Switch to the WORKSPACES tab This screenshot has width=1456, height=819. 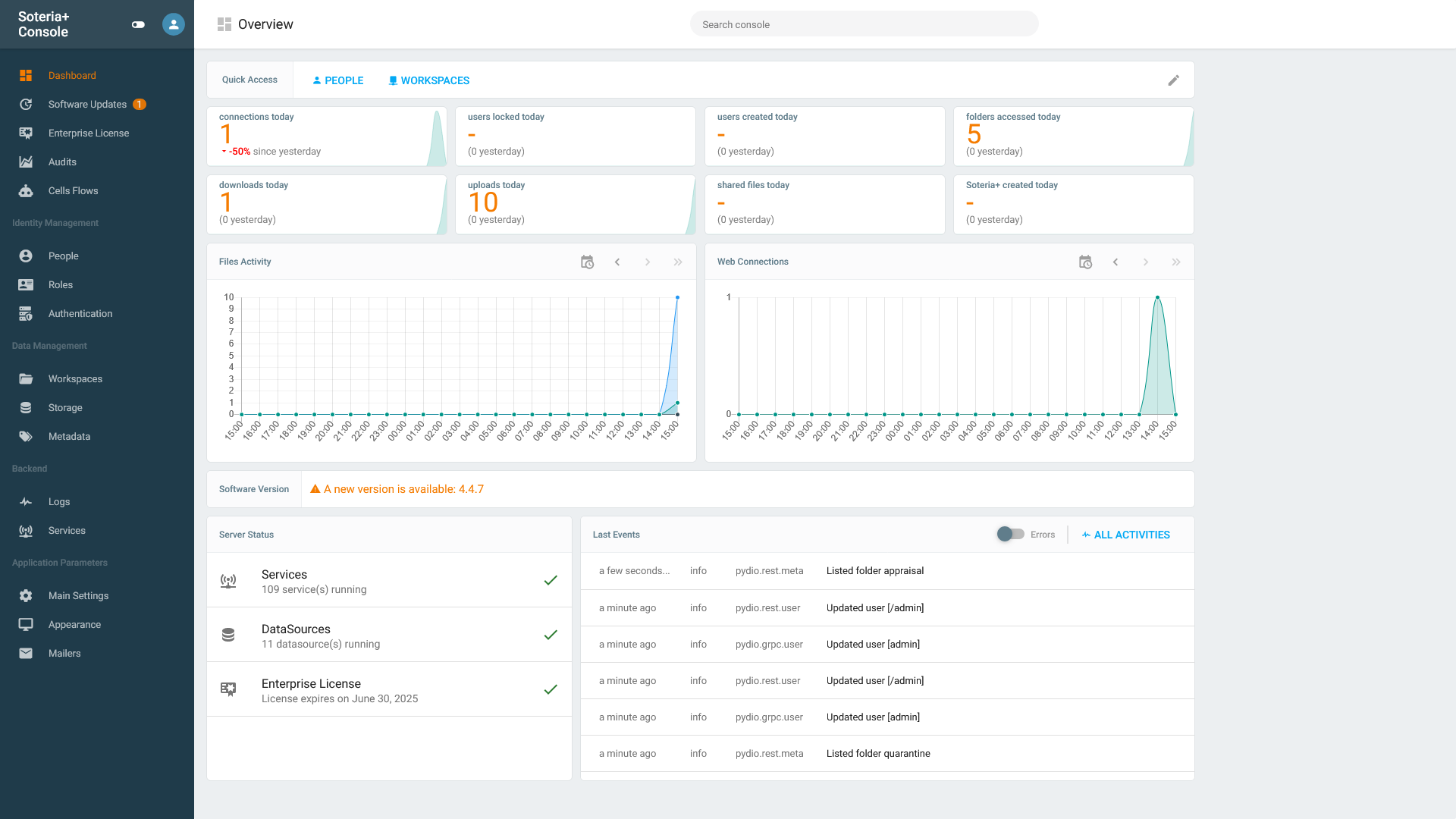pyautogui.click(x=428, y=80)
